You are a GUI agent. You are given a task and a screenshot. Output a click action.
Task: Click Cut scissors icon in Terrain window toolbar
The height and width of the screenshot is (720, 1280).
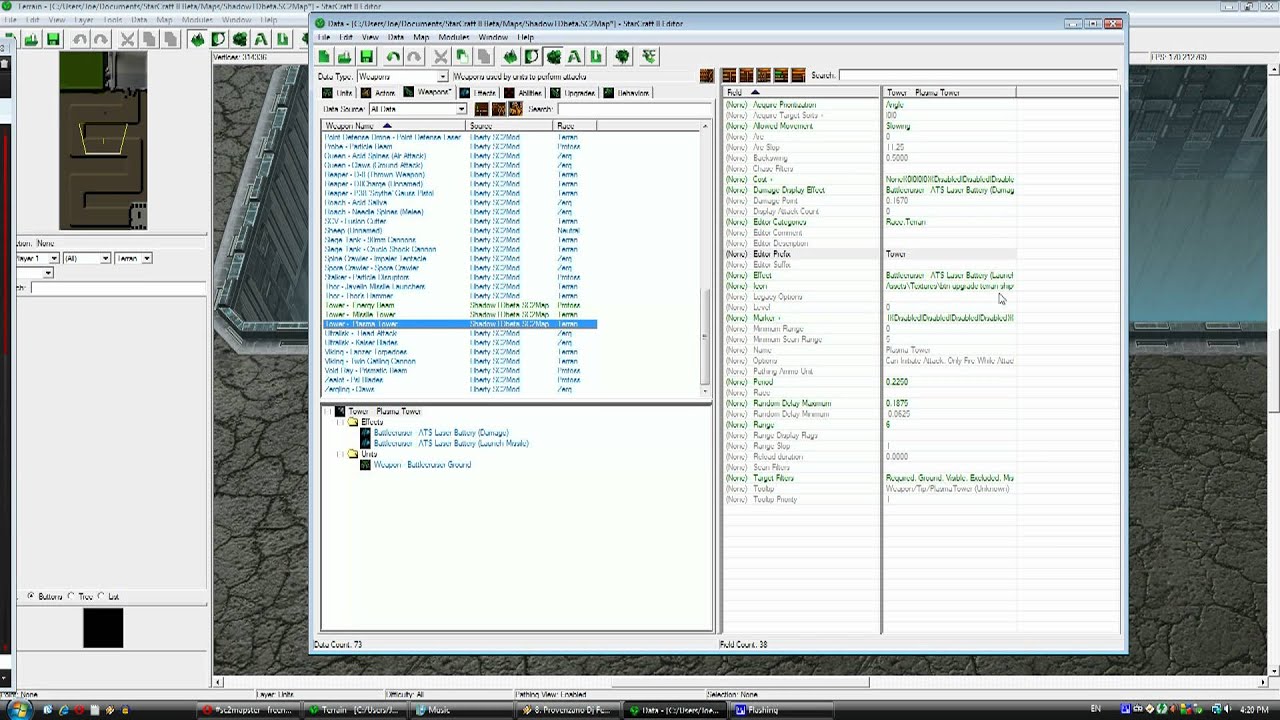tap(127, 40)
